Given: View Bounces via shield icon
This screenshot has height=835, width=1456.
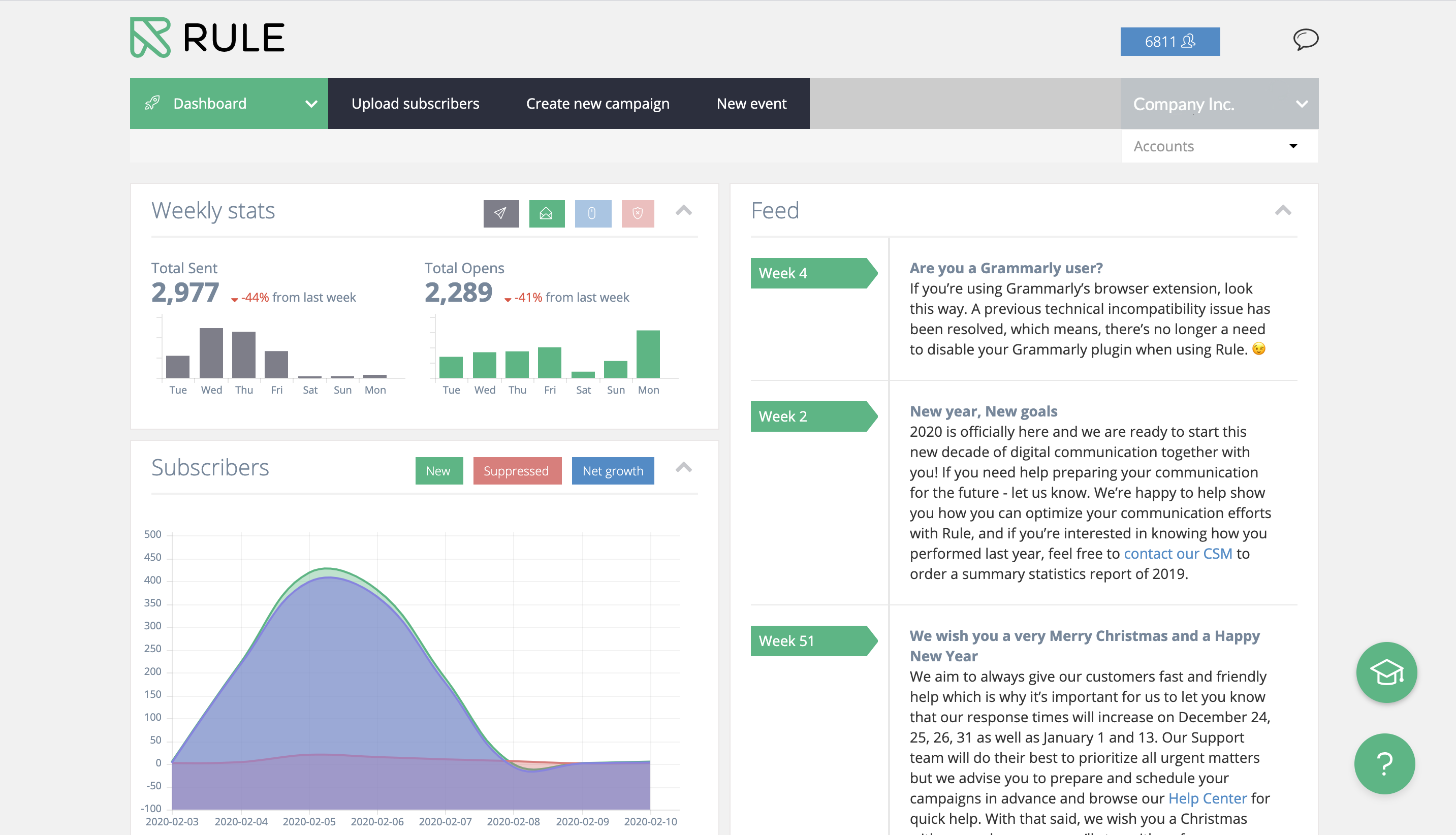Looking at the screenshot, I should click(x=638, y=213).
